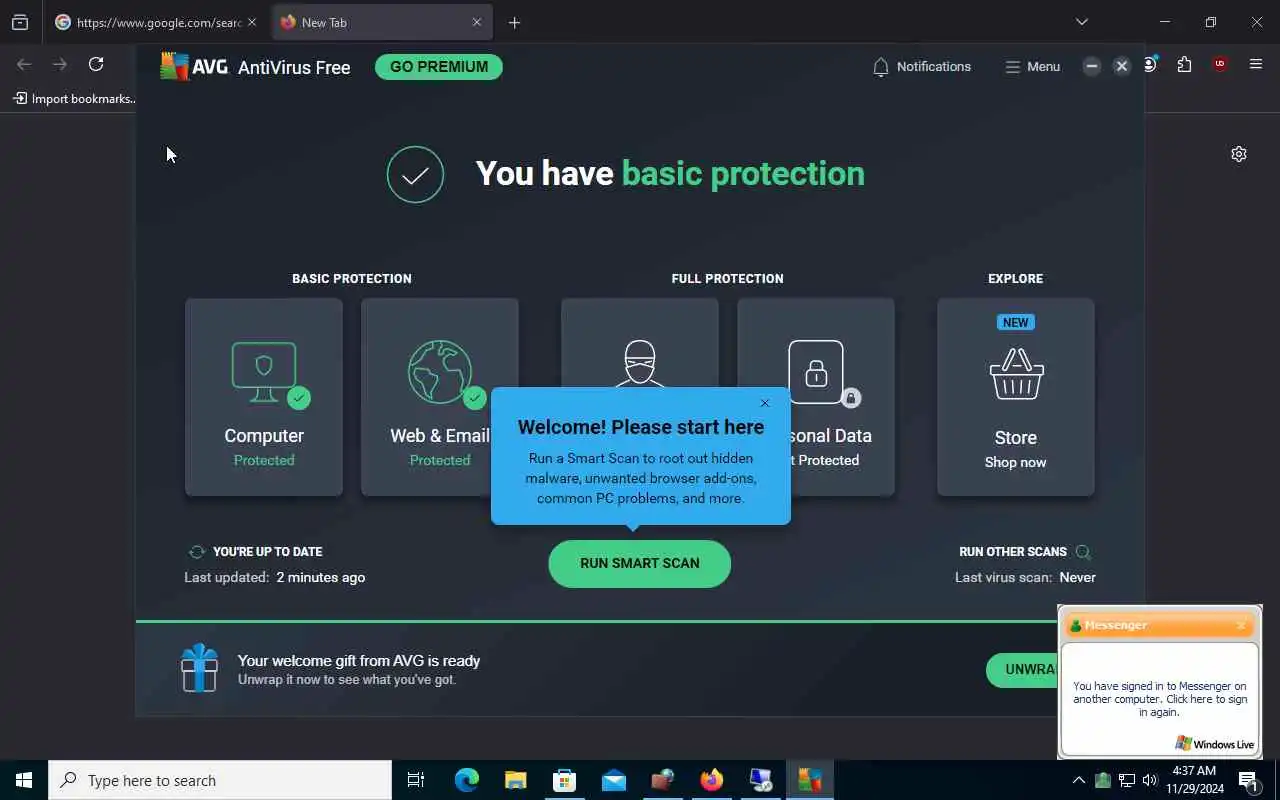Open Task View on the taskbar
Screen dimensions: 1280x800
pyautogui.click(x=416, y=780)
